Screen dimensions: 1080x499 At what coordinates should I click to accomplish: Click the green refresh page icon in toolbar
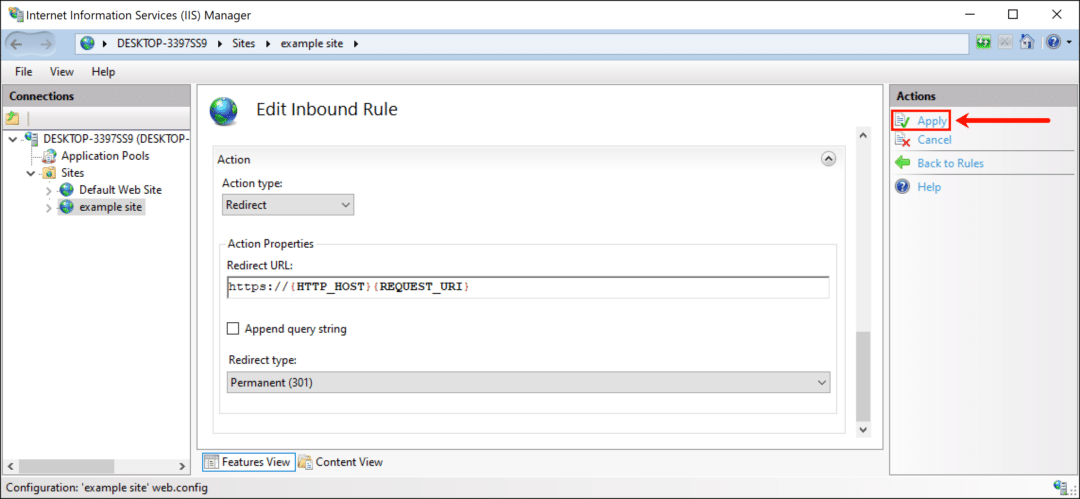pos(984,43)
